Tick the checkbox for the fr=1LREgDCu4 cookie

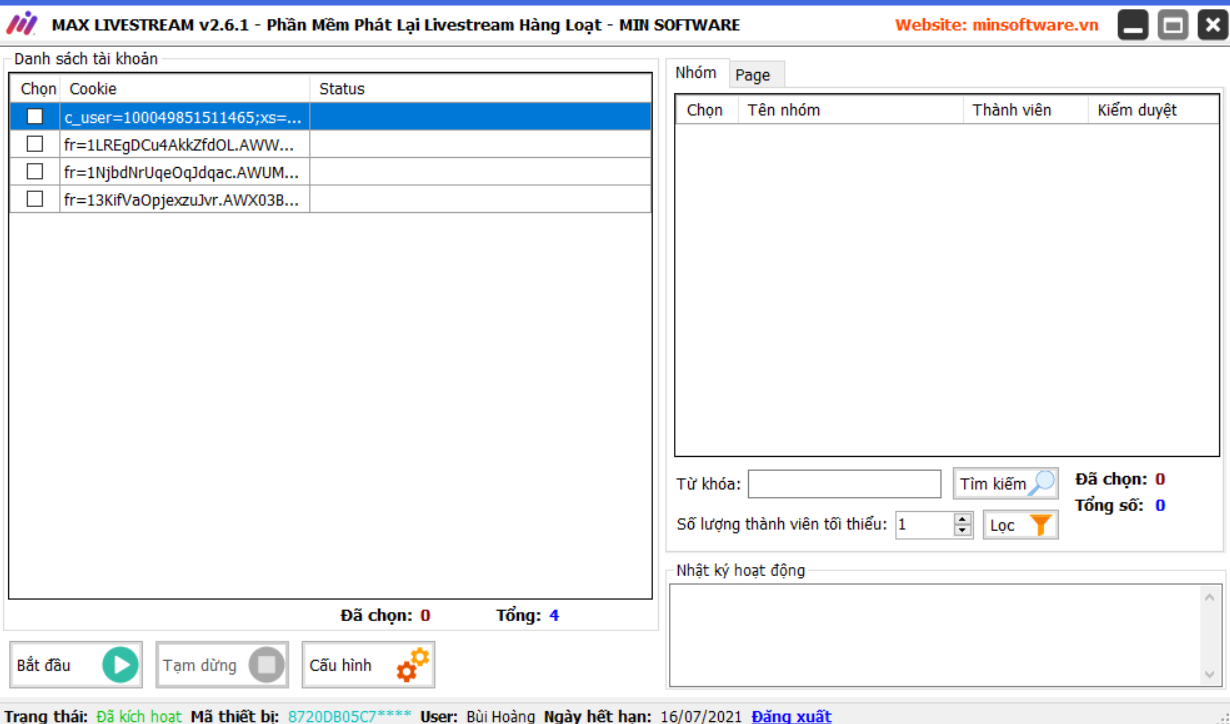(x=35, y=144)
